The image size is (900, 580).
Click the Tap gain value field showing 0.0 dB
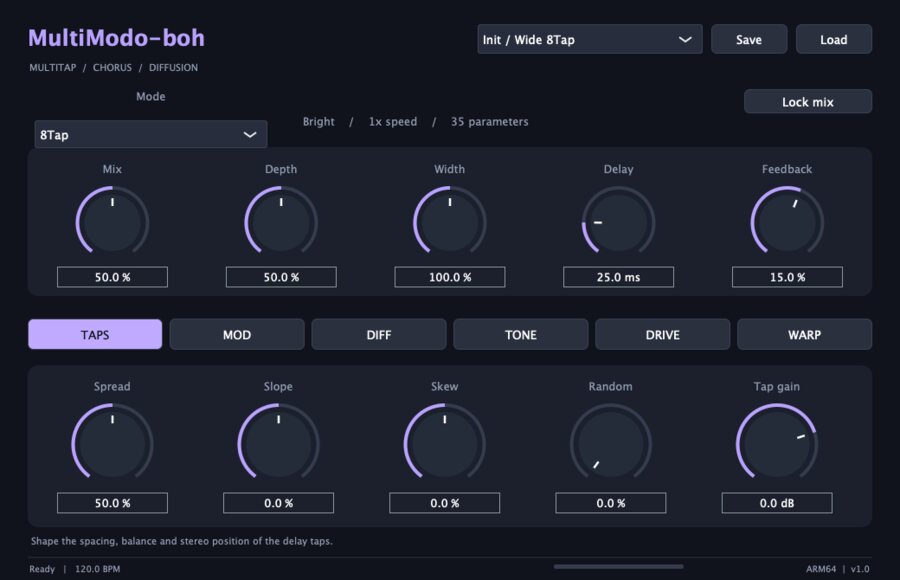tap(777, 503)
